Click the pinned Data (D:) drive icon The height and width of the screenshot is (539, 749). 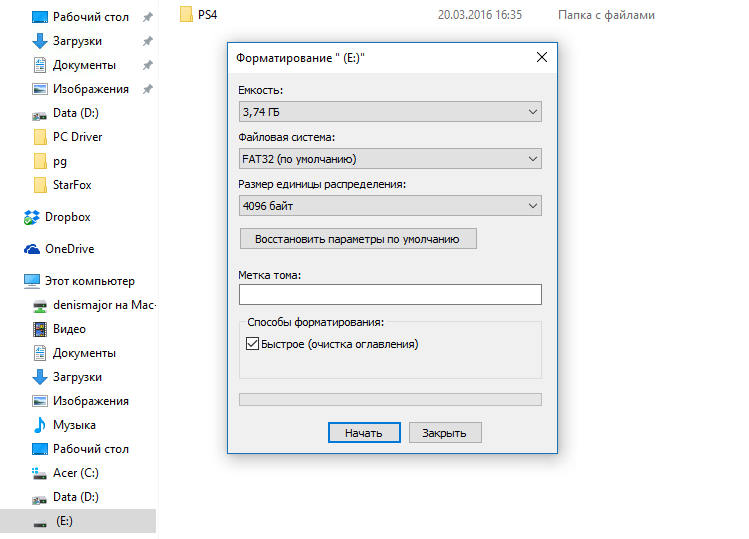40,115
